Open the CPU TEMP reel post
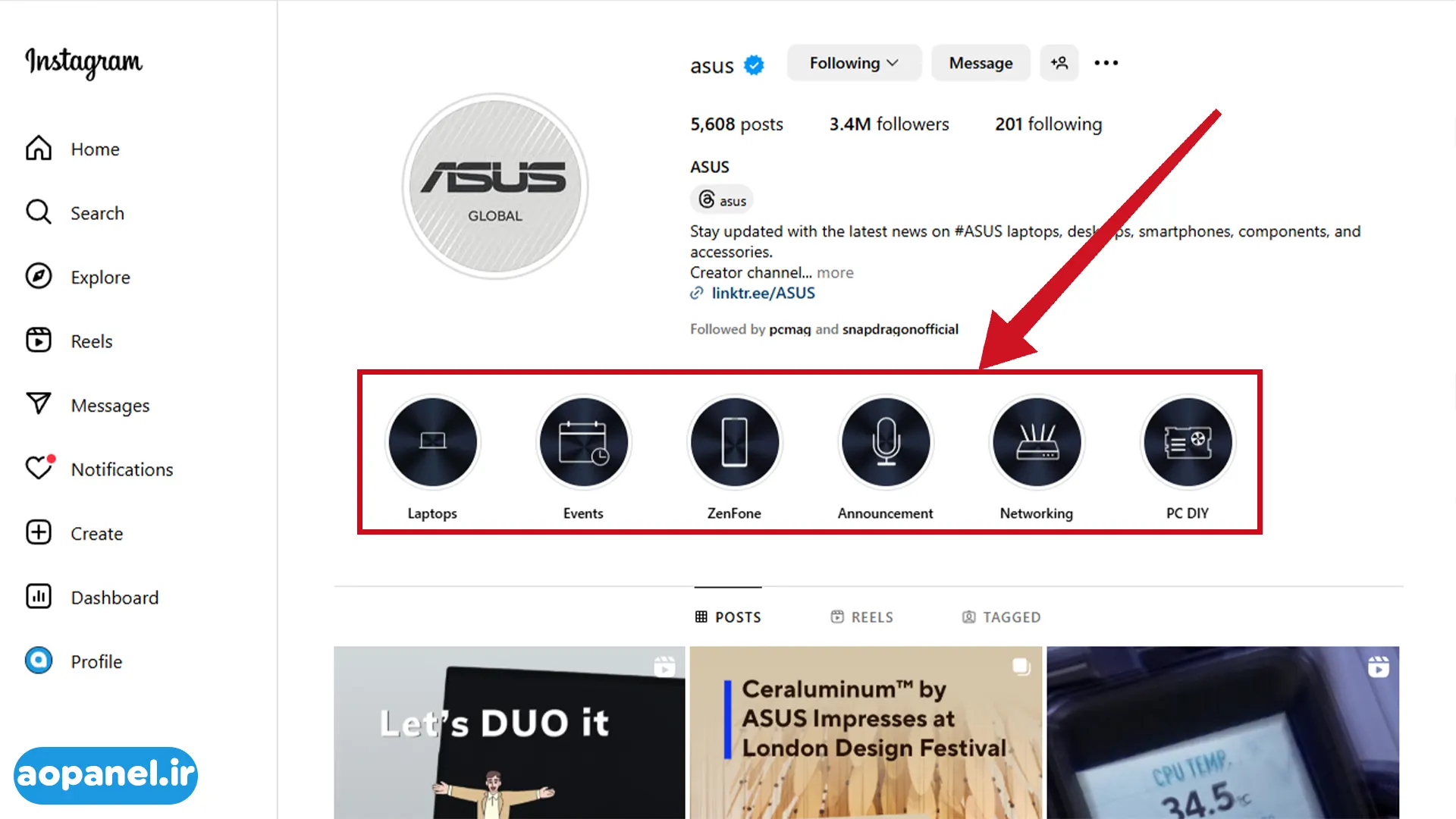1456x819 pixels. [1223, 733]
